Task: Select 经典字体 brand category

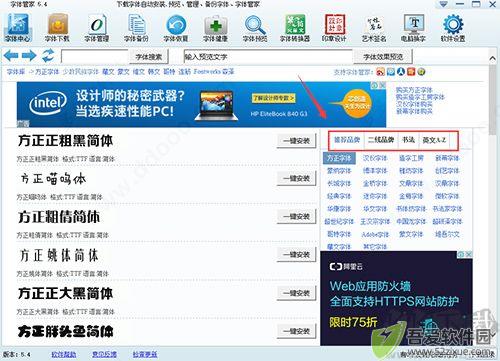Action: [339, 196]
